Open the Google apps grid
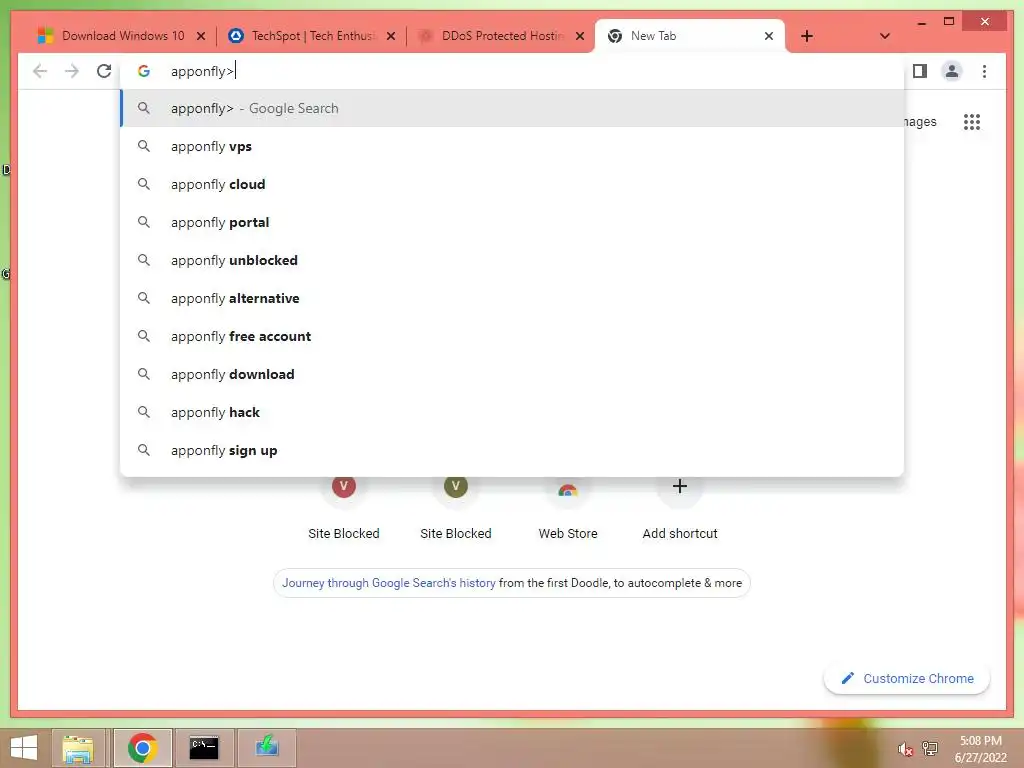1024x768 pixels. pos(972,122)
